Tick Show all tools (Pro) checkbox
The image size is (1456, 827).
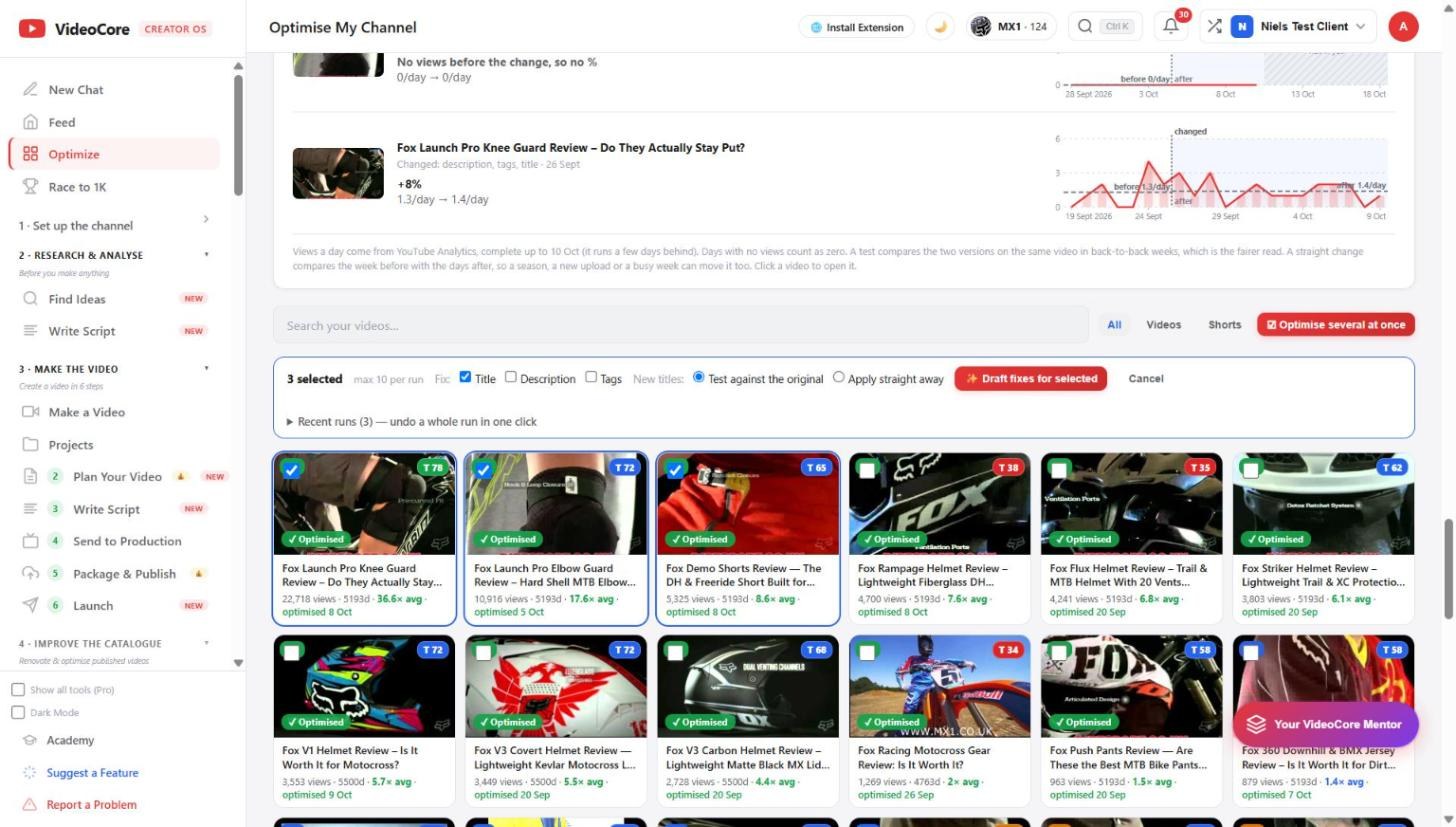click(x=18, y=689)
